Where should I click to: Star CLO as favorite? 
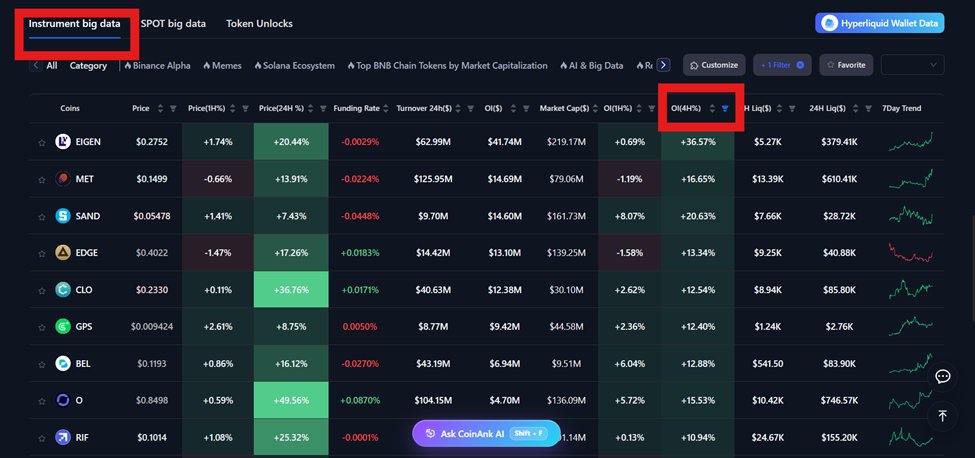click(42, 290)
